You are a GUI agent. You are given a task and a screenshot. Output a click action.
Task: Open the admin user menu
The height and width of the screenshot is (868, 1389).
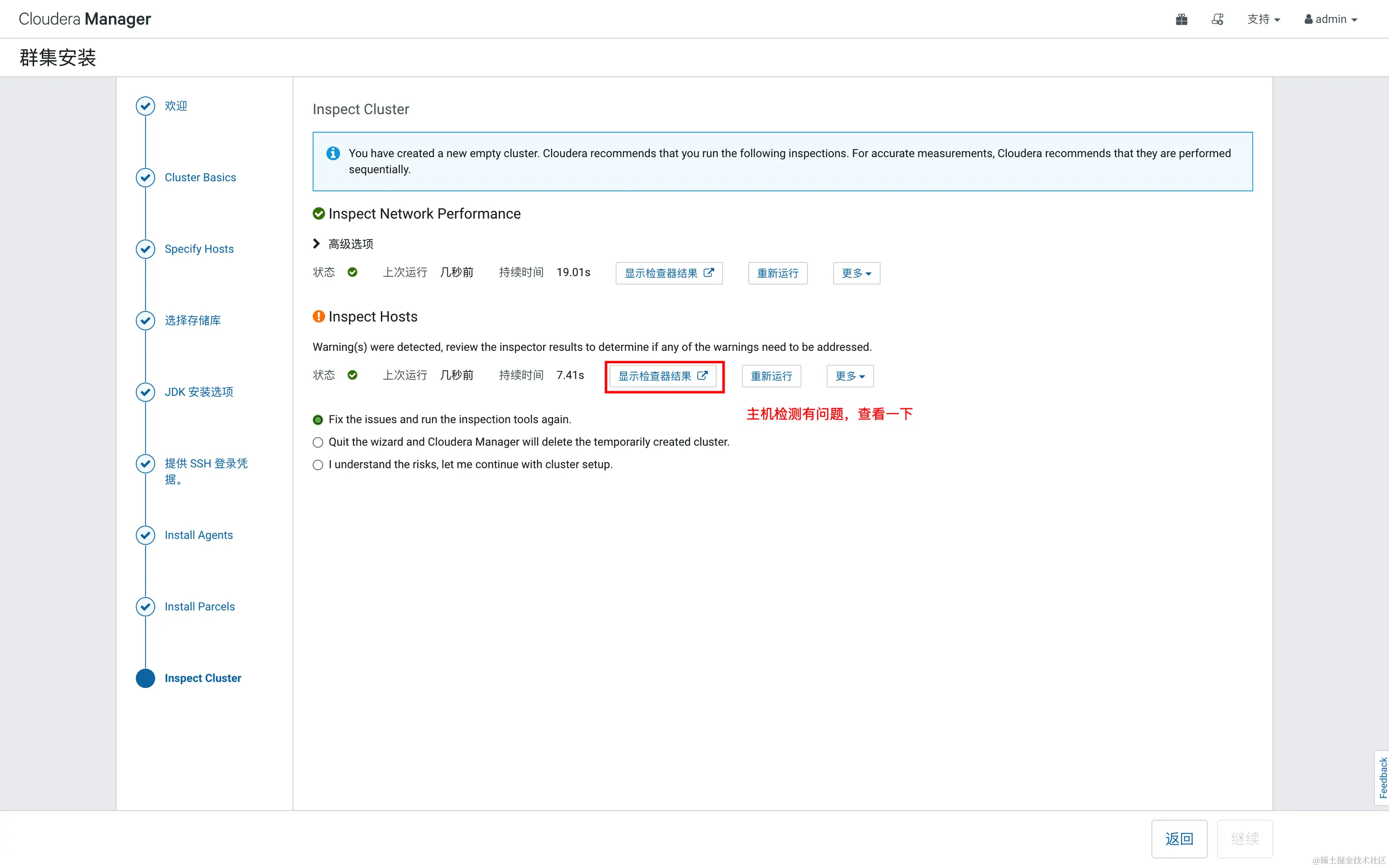(1331, 19)
